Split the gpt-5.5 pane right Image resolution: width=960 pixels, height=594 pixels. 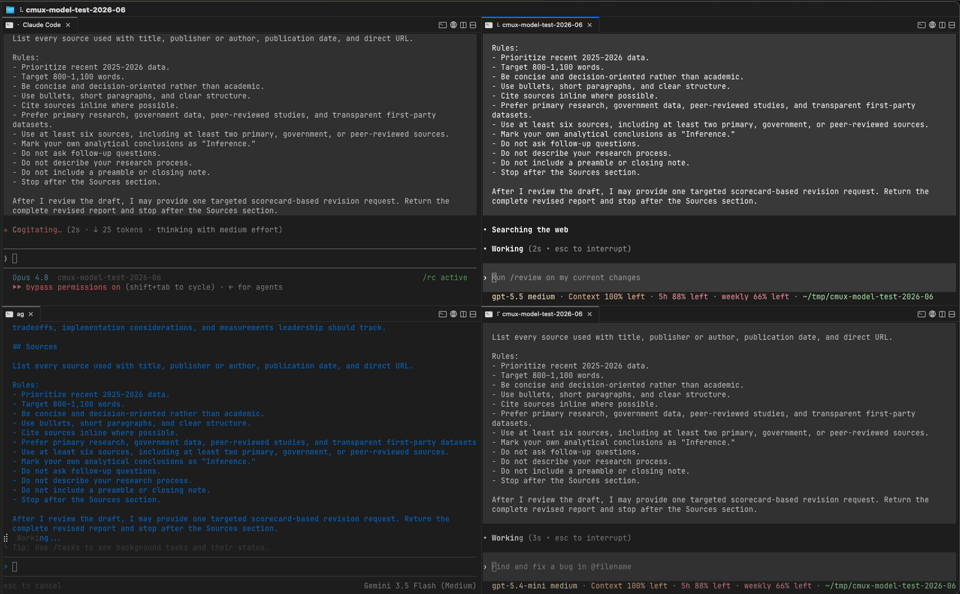pyautogui.click(x=942, y=25)
